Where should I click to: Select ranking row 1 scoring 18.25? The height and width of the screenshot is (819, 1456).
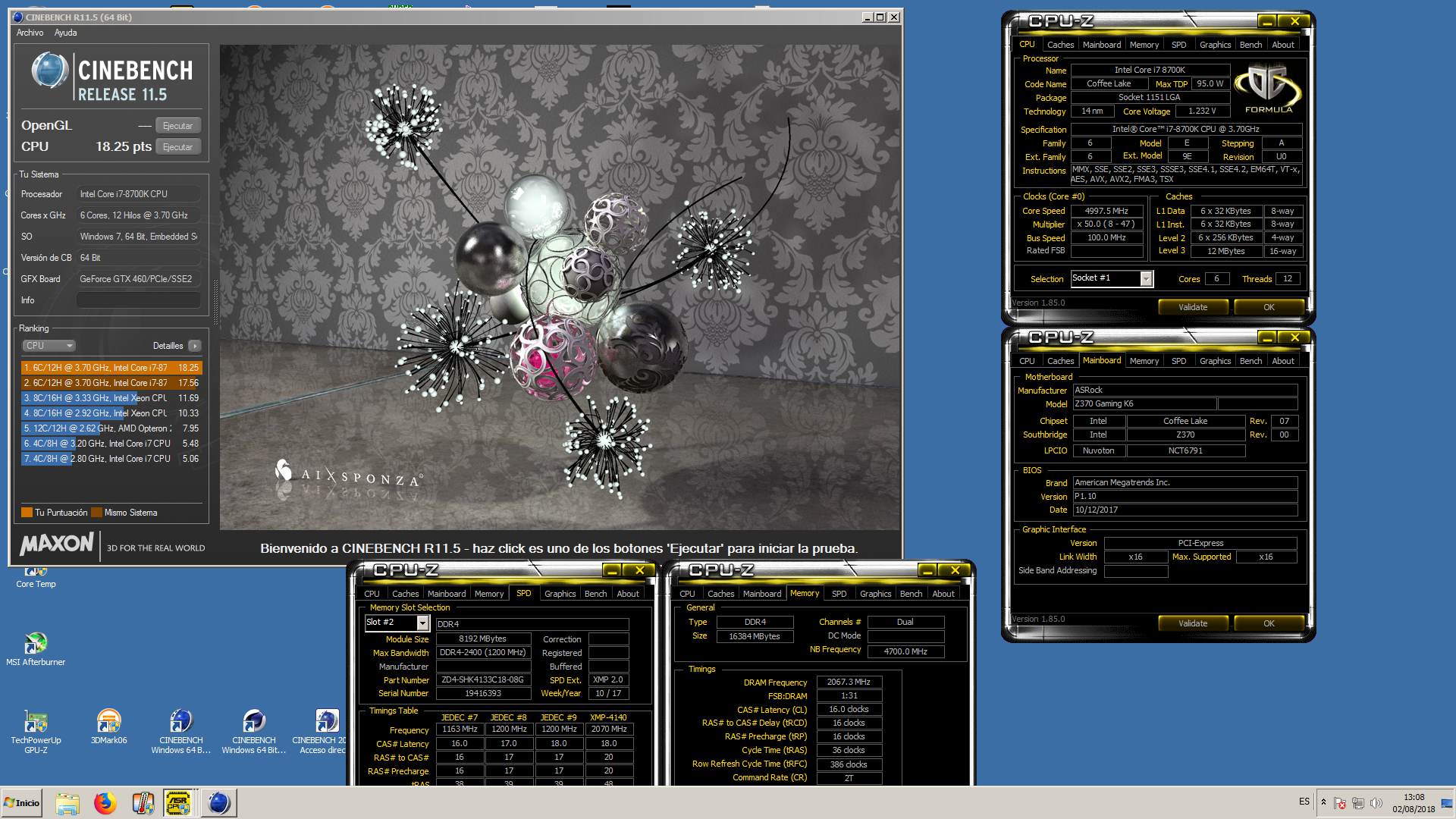(111, 368)
